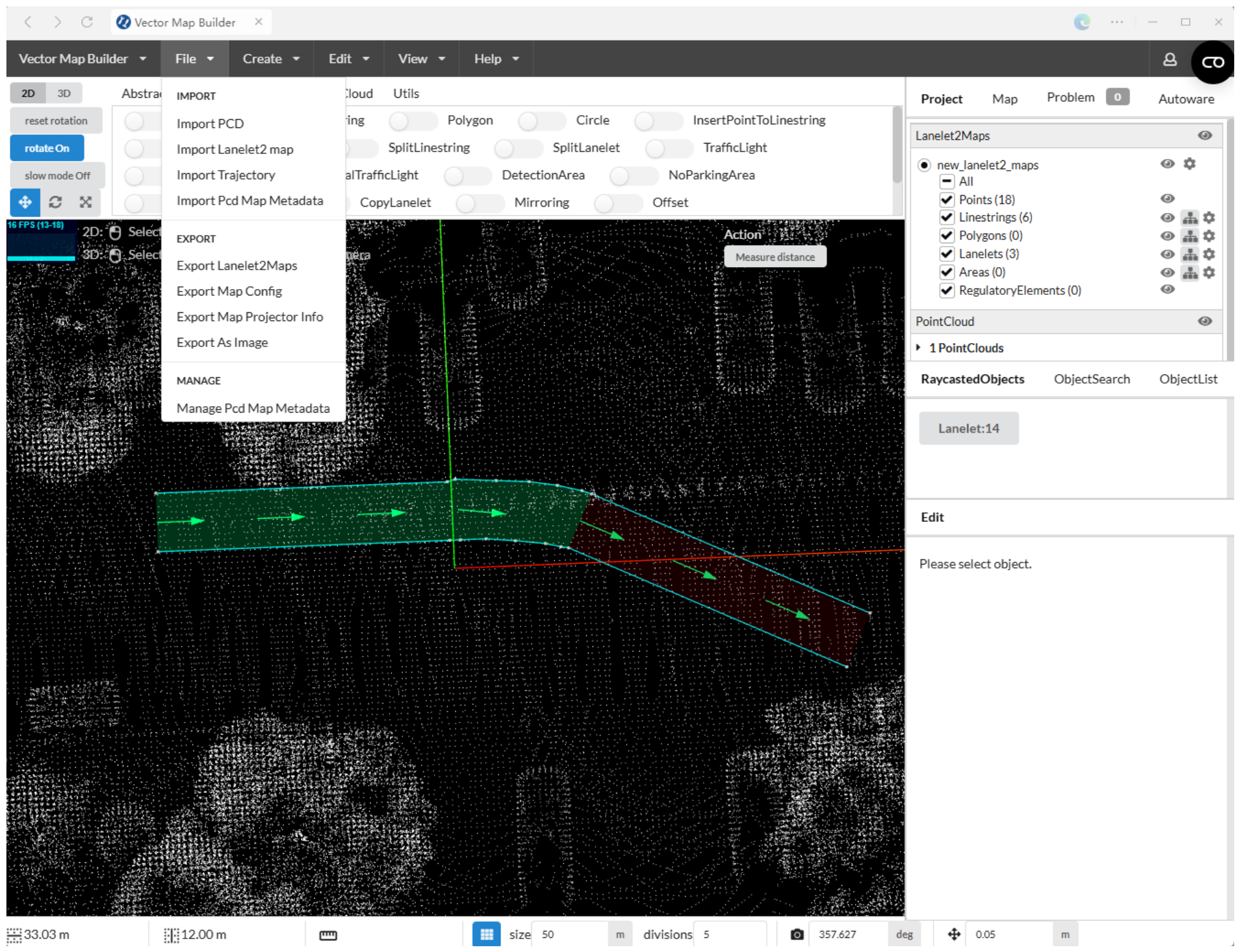The height and width of the screenshot is (952, 1240).
Task: Hide PointCloud section with eye icon
Action: point(1205,321)
